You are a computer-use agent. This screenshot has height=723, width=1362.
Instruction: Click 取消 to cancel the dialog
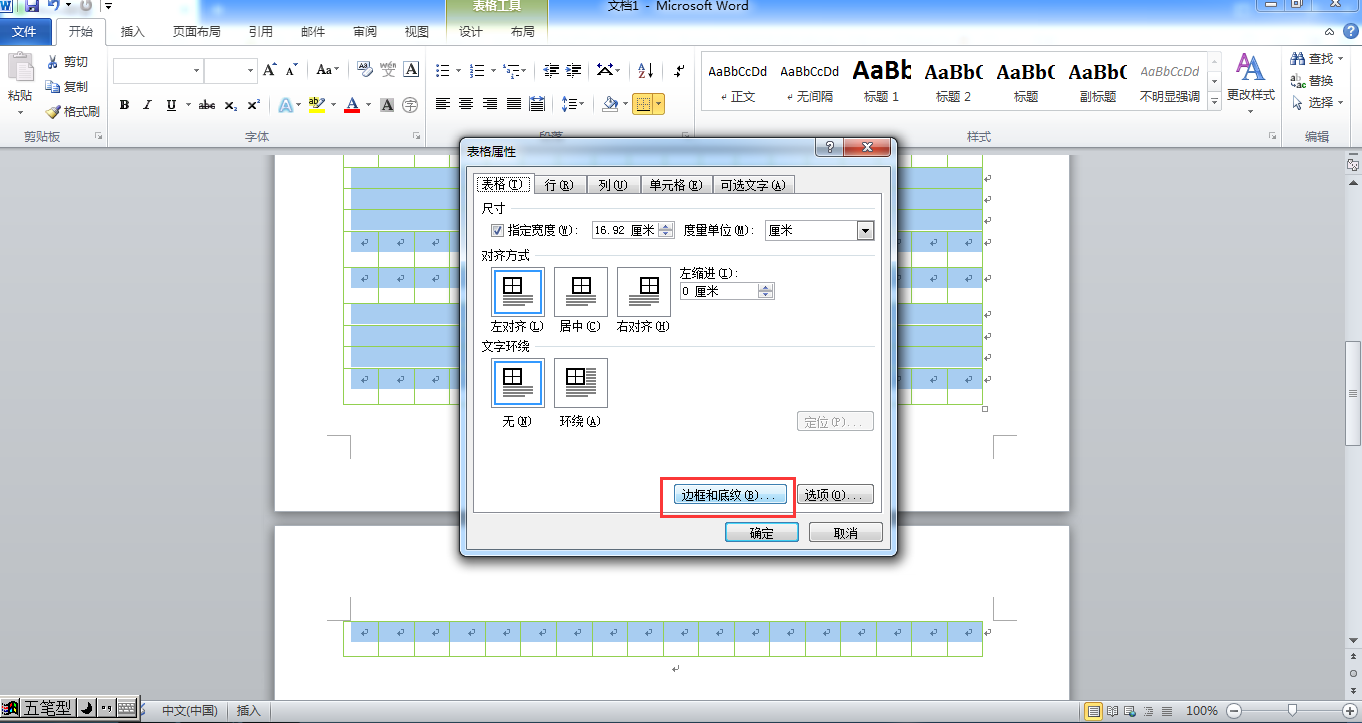[x=846, y=533]
